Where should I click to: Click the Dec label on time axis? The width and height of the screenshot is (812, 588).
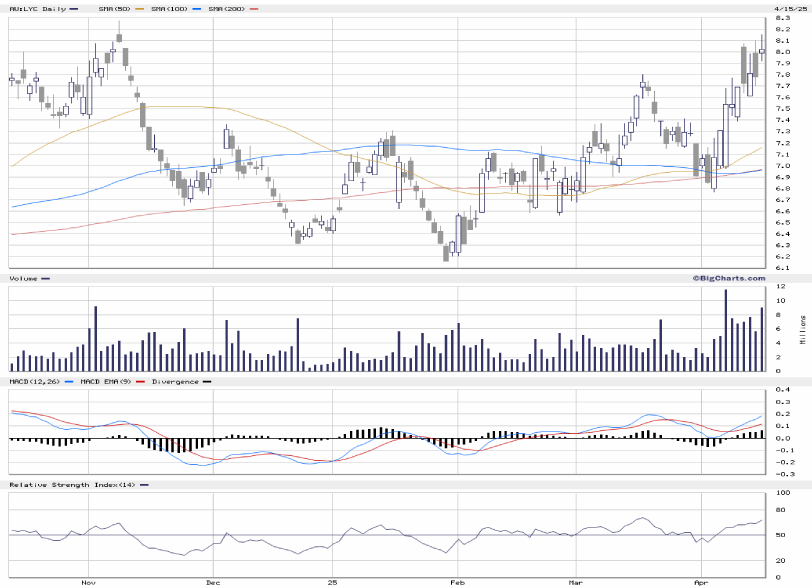coord(211,580)
